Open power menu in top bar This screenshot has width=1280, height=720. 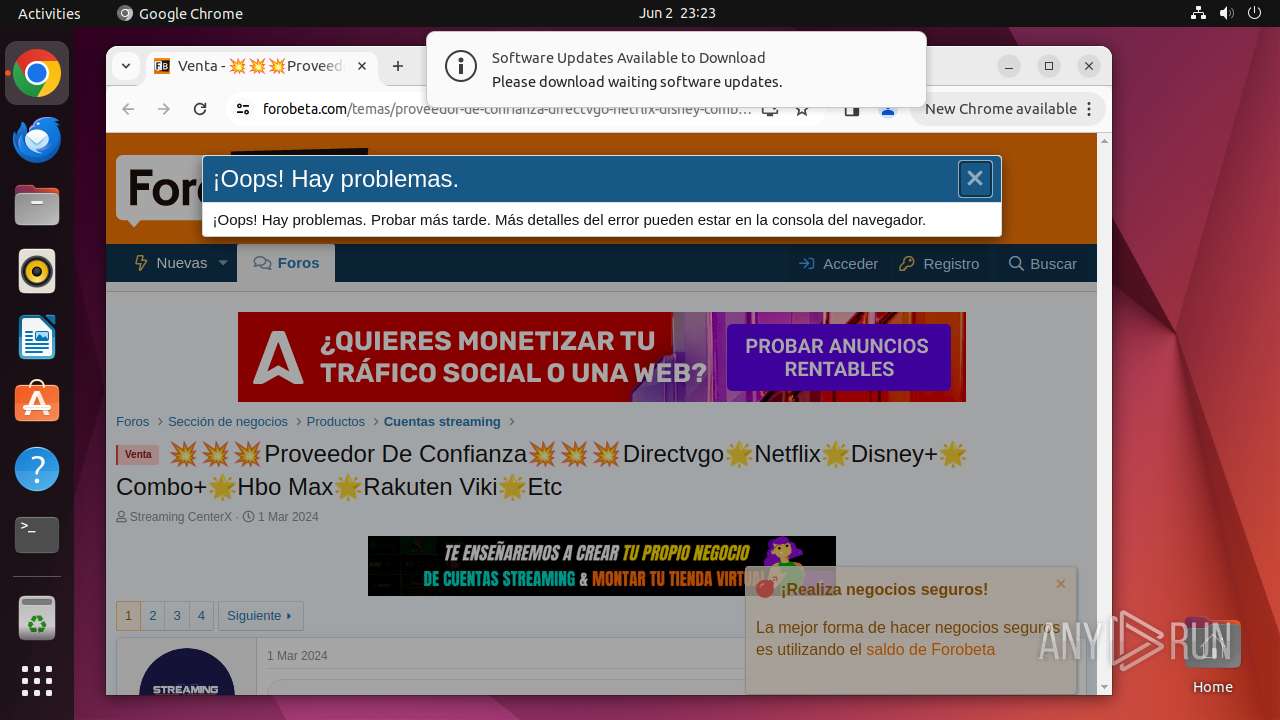click(x=1254, y=13)
